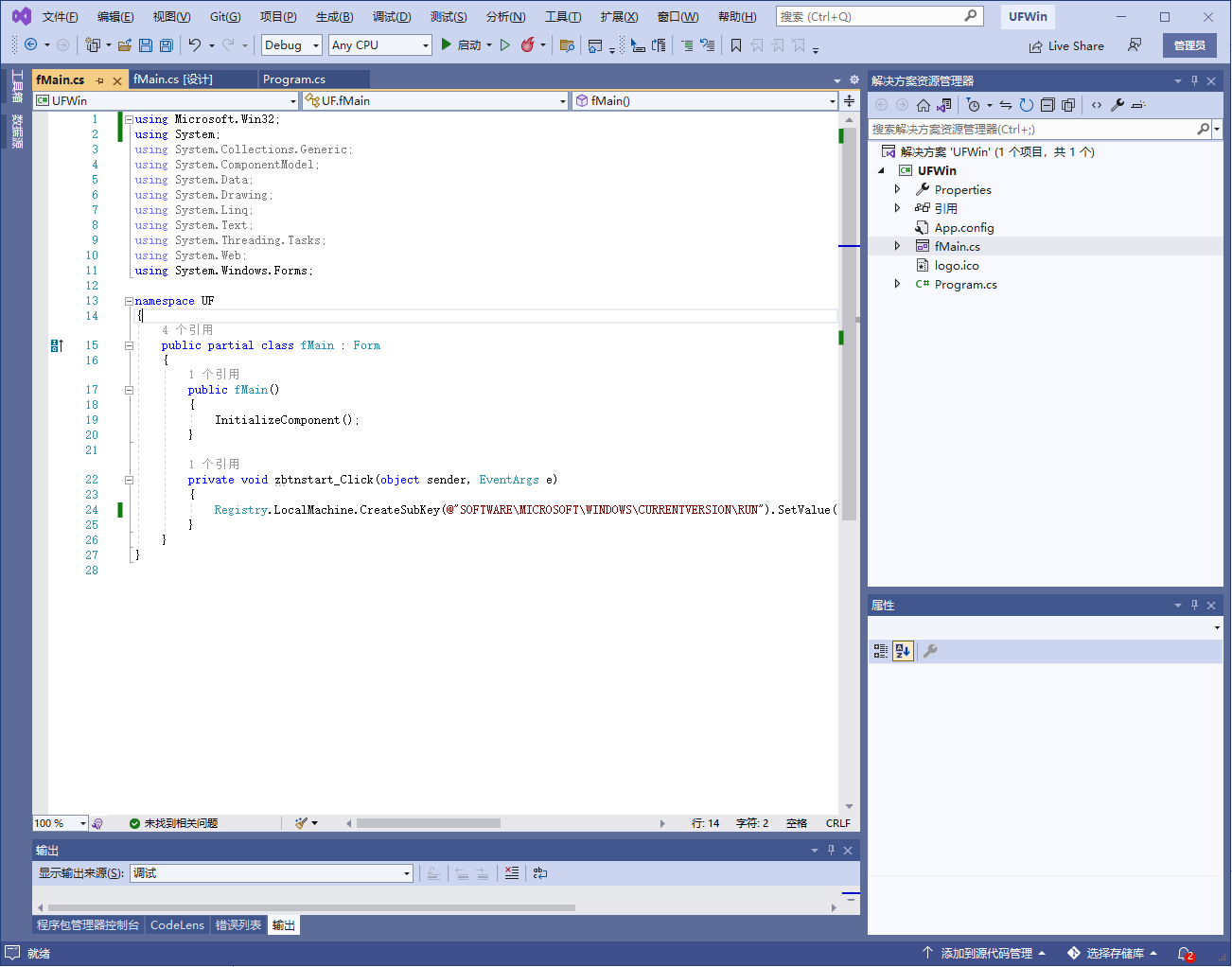Click the search box 搜索 (Ctrl+Q)
Screen dimensions: 1232x967
pyautogui.click(x=879, y=16)
